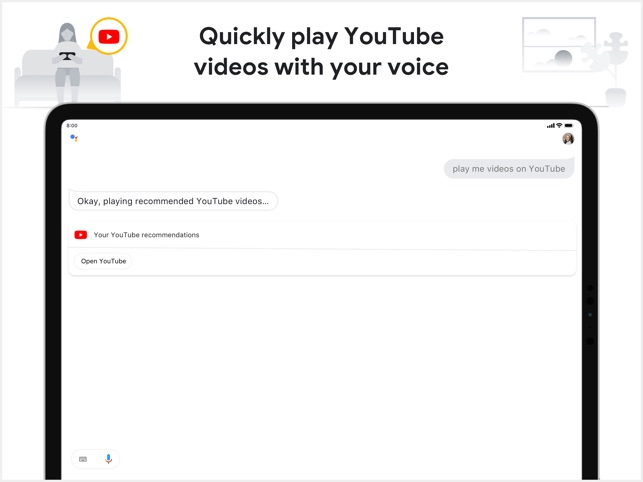Open the keyboard input icon
This screenshot has height=482, width=643.
83,459
